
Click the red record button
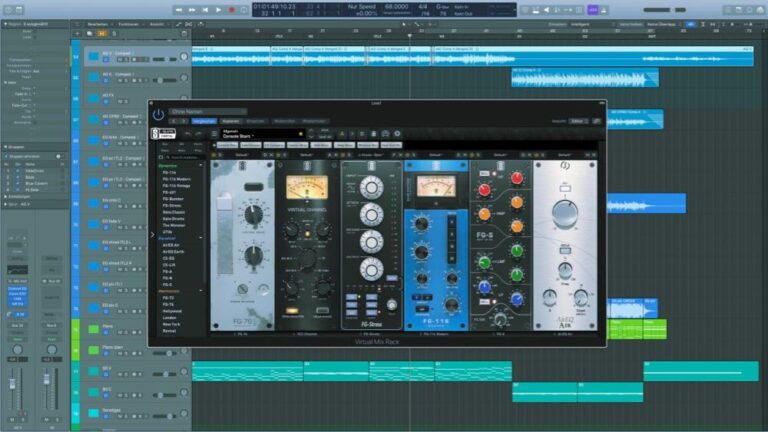click(232, 10)
